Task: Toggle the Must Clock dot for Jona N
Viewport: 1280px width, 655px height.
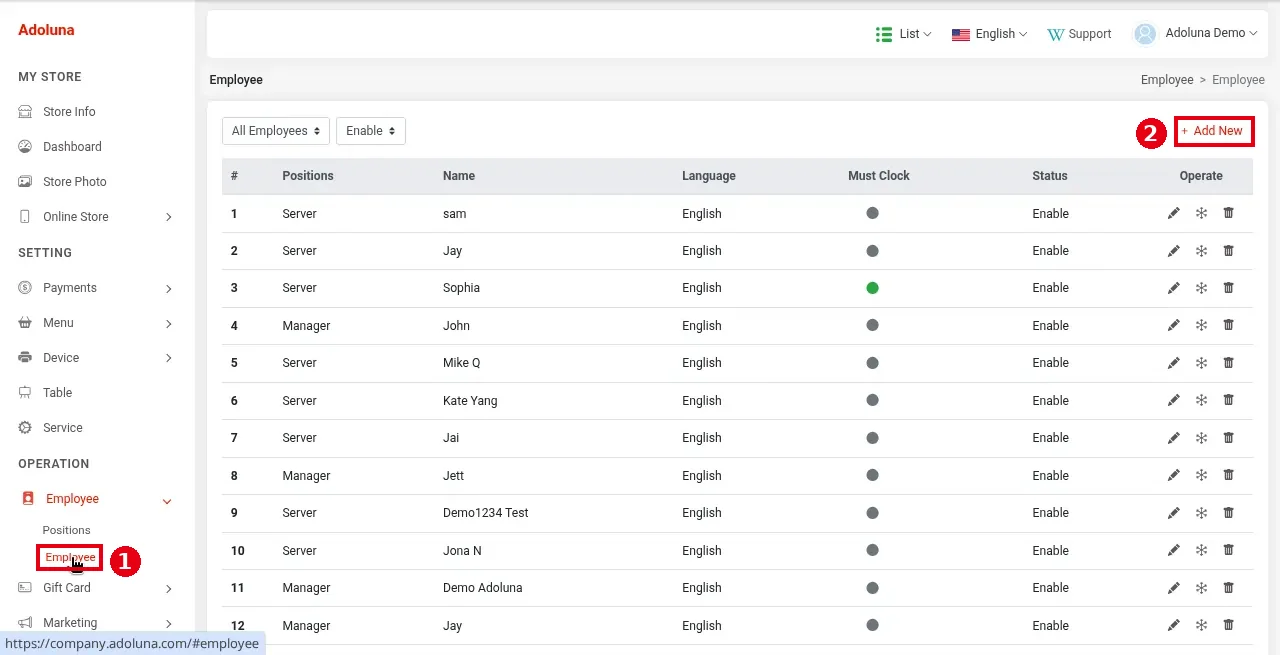Action: [x=872, y=550]
